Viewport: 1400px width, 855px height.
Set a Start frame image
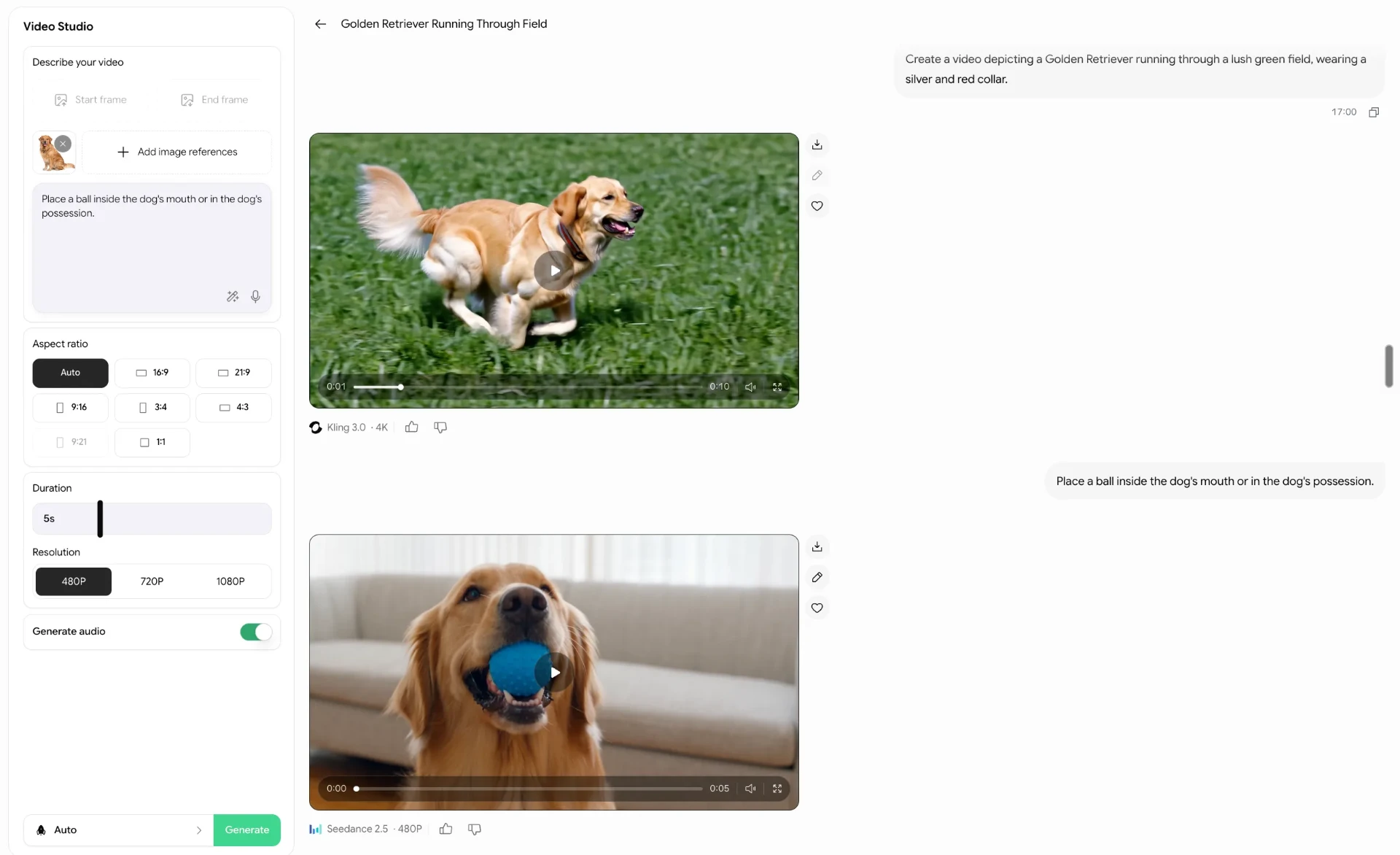90,100
